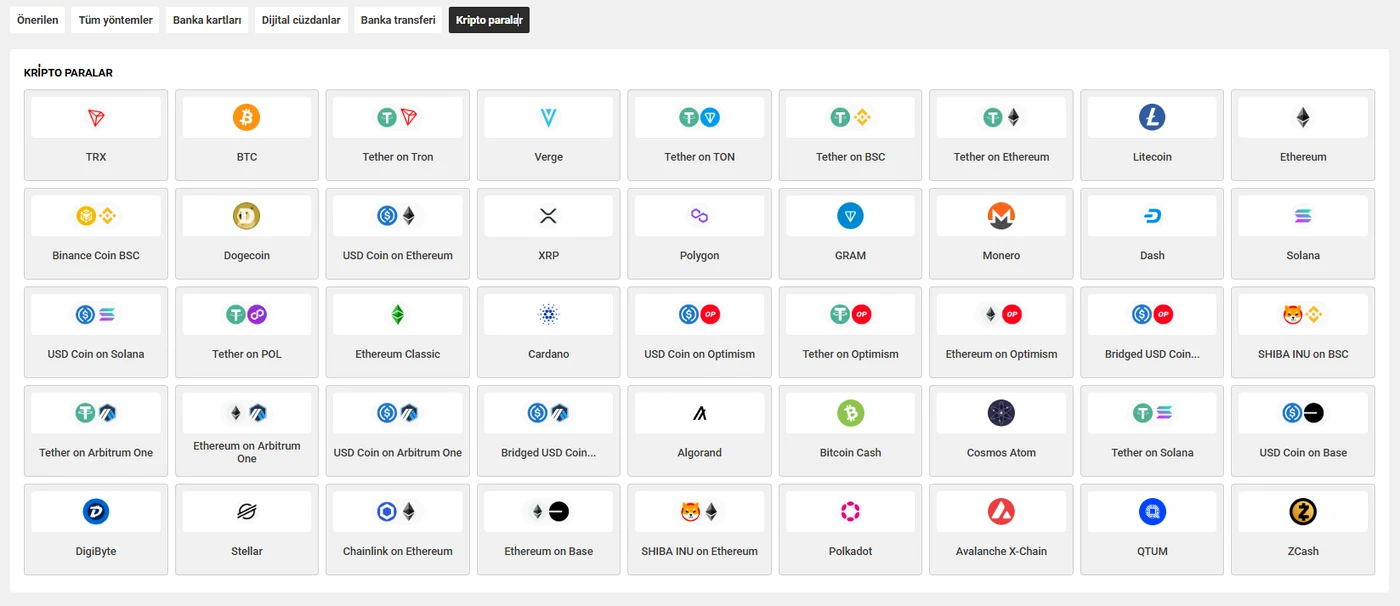This screenshot has width=1400, height=606.
Task: Open the Dijital cüzdanlar tab
Action: [x=301, y=20]
